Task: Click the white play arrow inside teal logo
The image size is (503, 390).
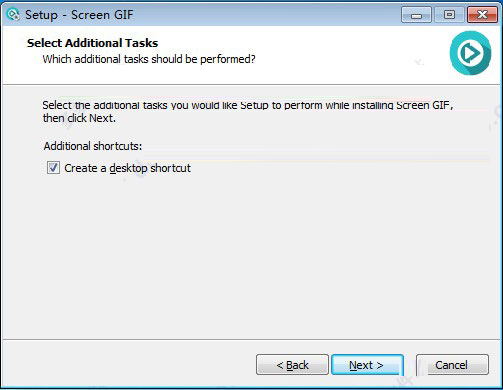Action: click(x=470, y=53)
